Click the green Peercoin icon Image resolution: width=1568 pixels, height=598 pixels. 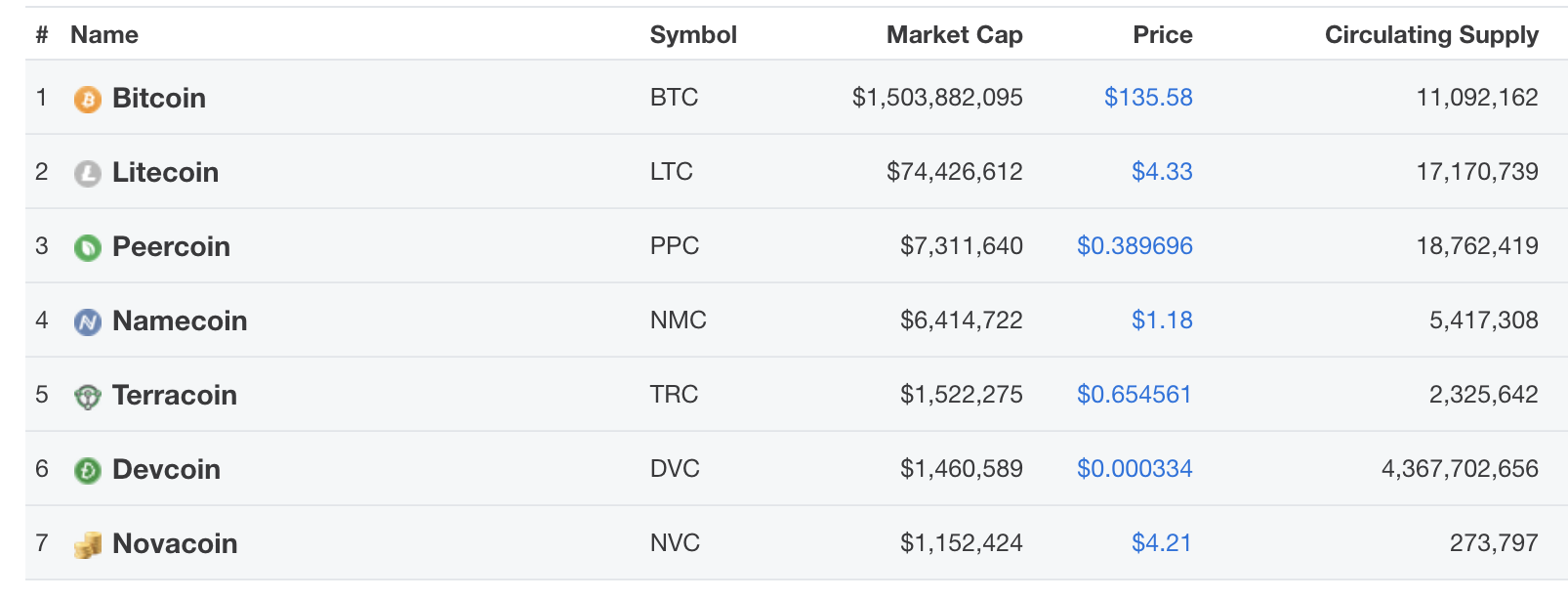[87, 246]
